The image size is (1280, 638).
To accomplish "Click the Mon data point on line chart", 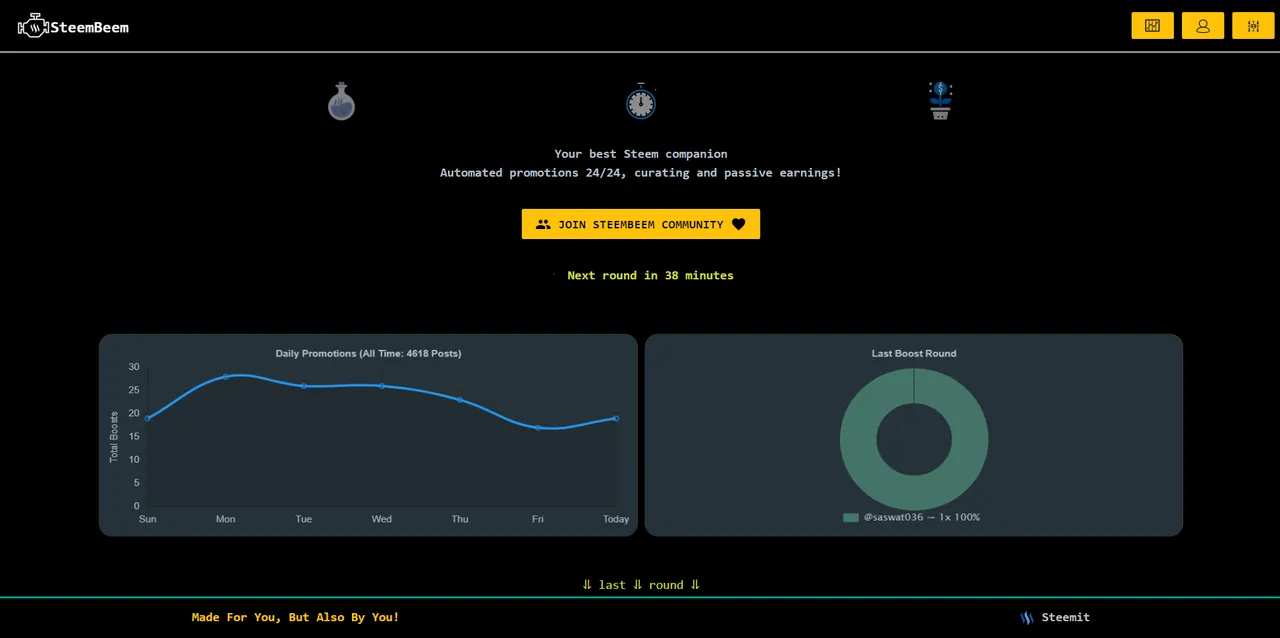I will [x=226, y=376].
